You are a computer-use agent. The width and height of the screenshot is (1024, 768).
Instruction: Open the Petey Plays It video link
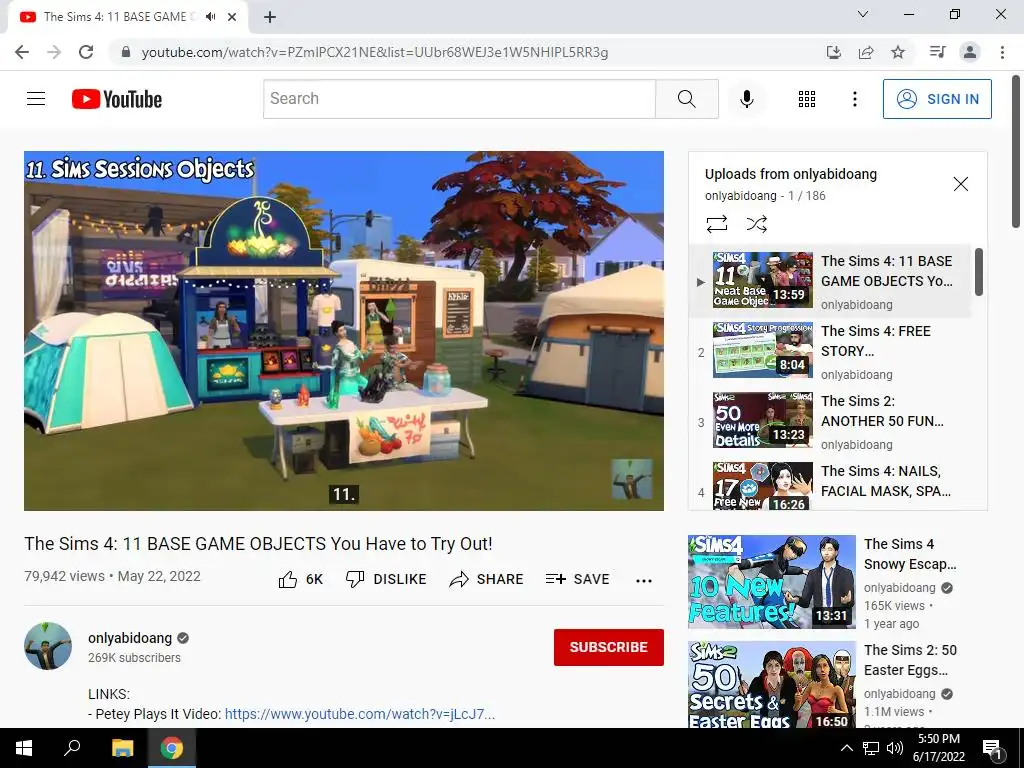pyautogui.click(x=360, y=714)
